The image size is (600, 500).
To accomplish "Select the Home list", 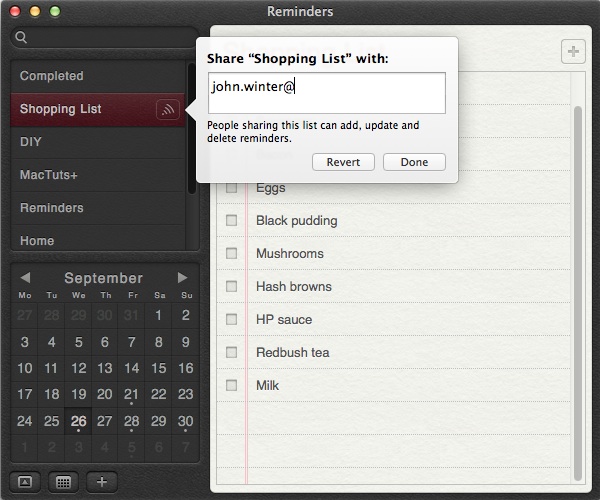I will [x=98, y=239].
